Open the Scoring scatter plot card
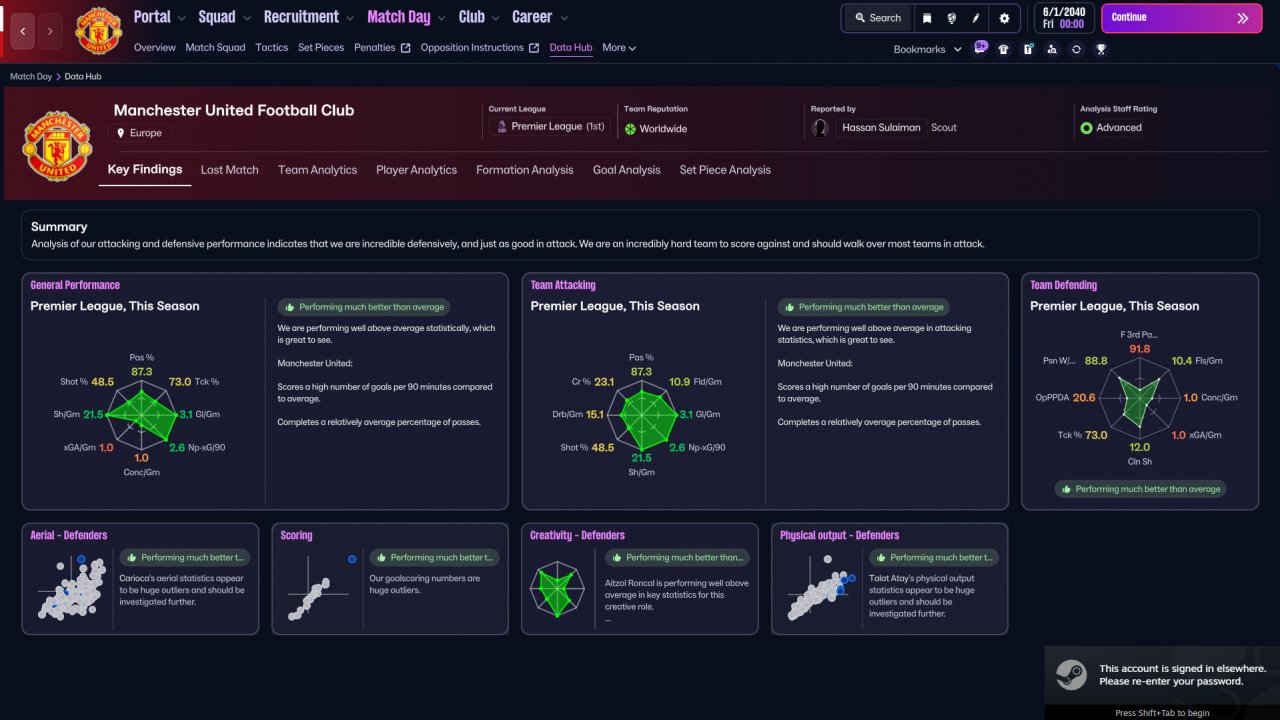 click(x=390, y=579)
